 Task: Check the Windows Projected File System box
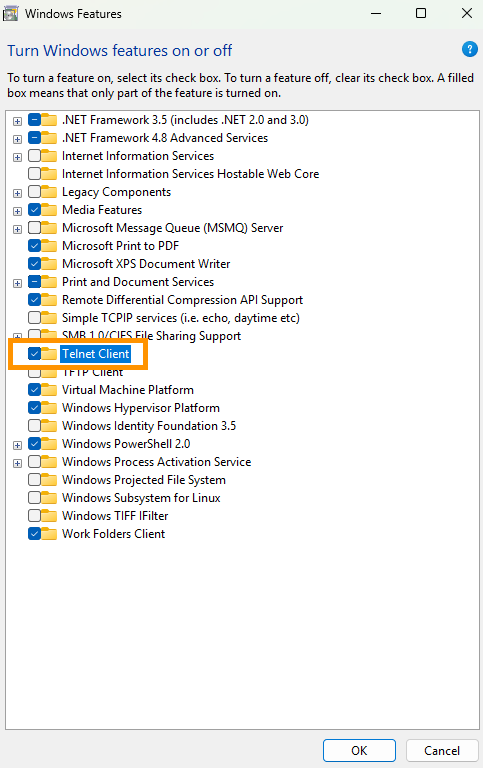[34, 480]
